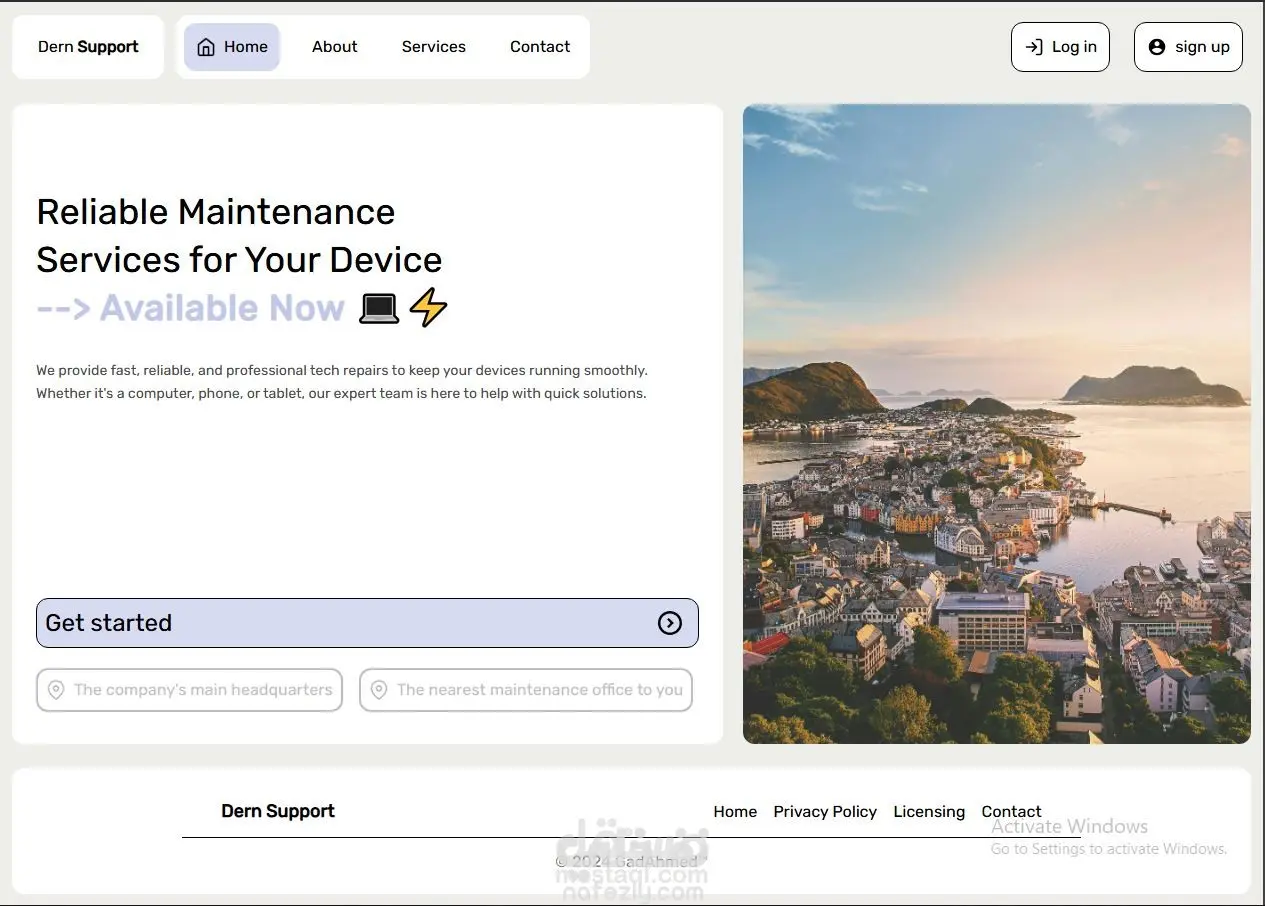
Task: Select the Home tab in the navbar
Action: [232, 47]
